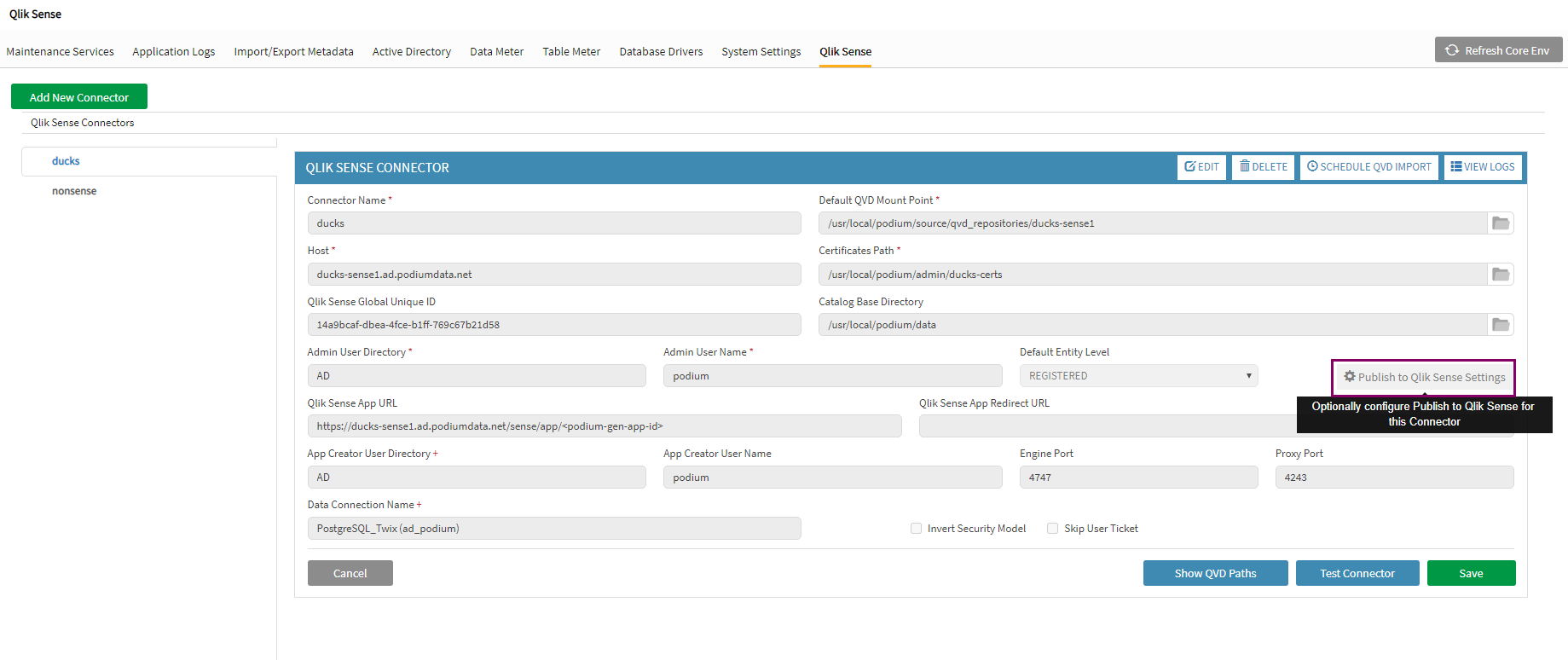Select the nonsense connector in list

coord(74,191)
